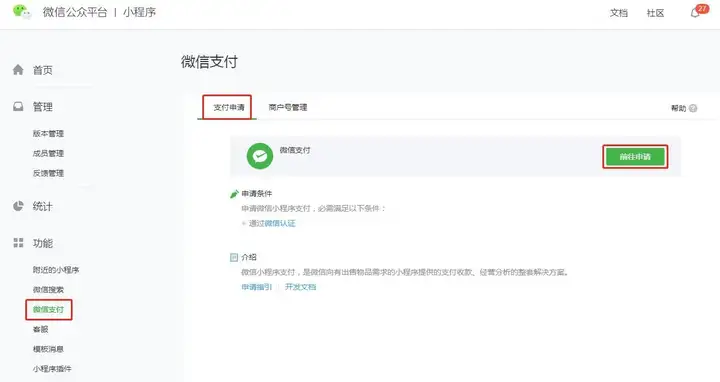Go to 首页 in the sidebar
Image resolution: width=720 pixels, height=382 pixels.
[43, 70]
